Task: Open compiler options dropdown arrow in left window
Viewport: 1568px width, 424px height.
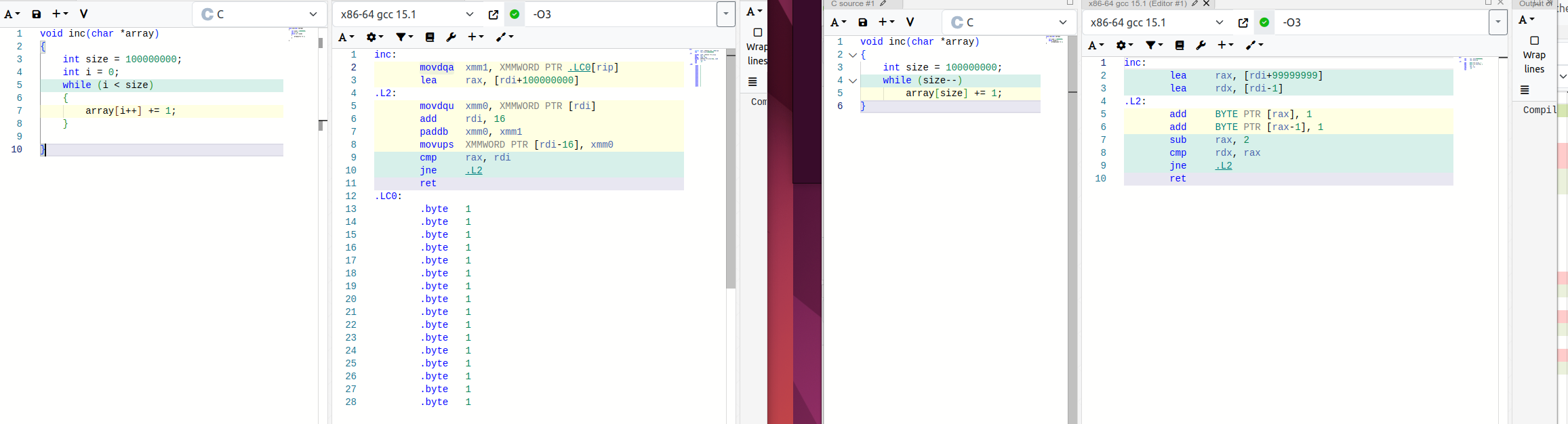Action: (x=725, y=14)
